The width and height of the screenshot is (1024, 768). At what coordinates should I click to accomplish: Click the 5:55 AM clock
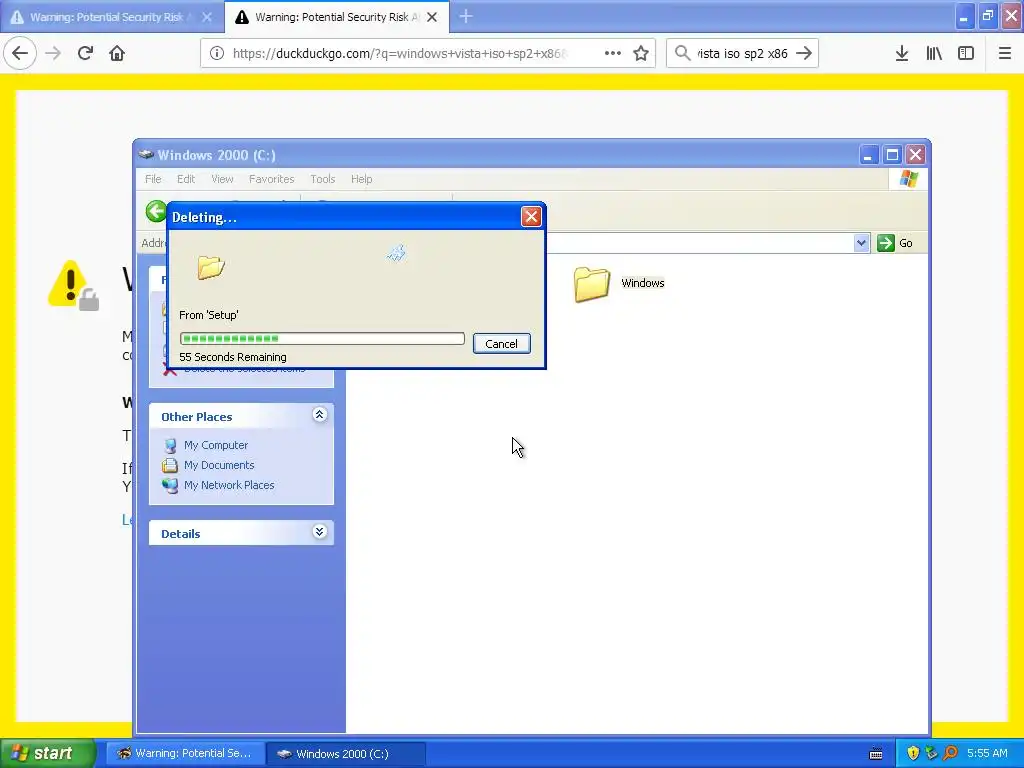tap(987, 754)
